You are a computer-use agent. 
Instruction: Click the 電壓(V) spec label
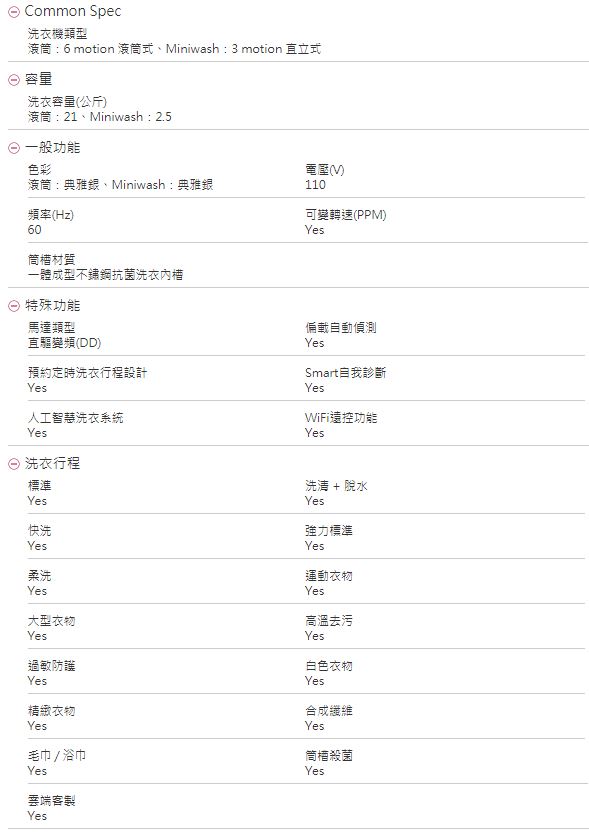click(x=325, y=170)
